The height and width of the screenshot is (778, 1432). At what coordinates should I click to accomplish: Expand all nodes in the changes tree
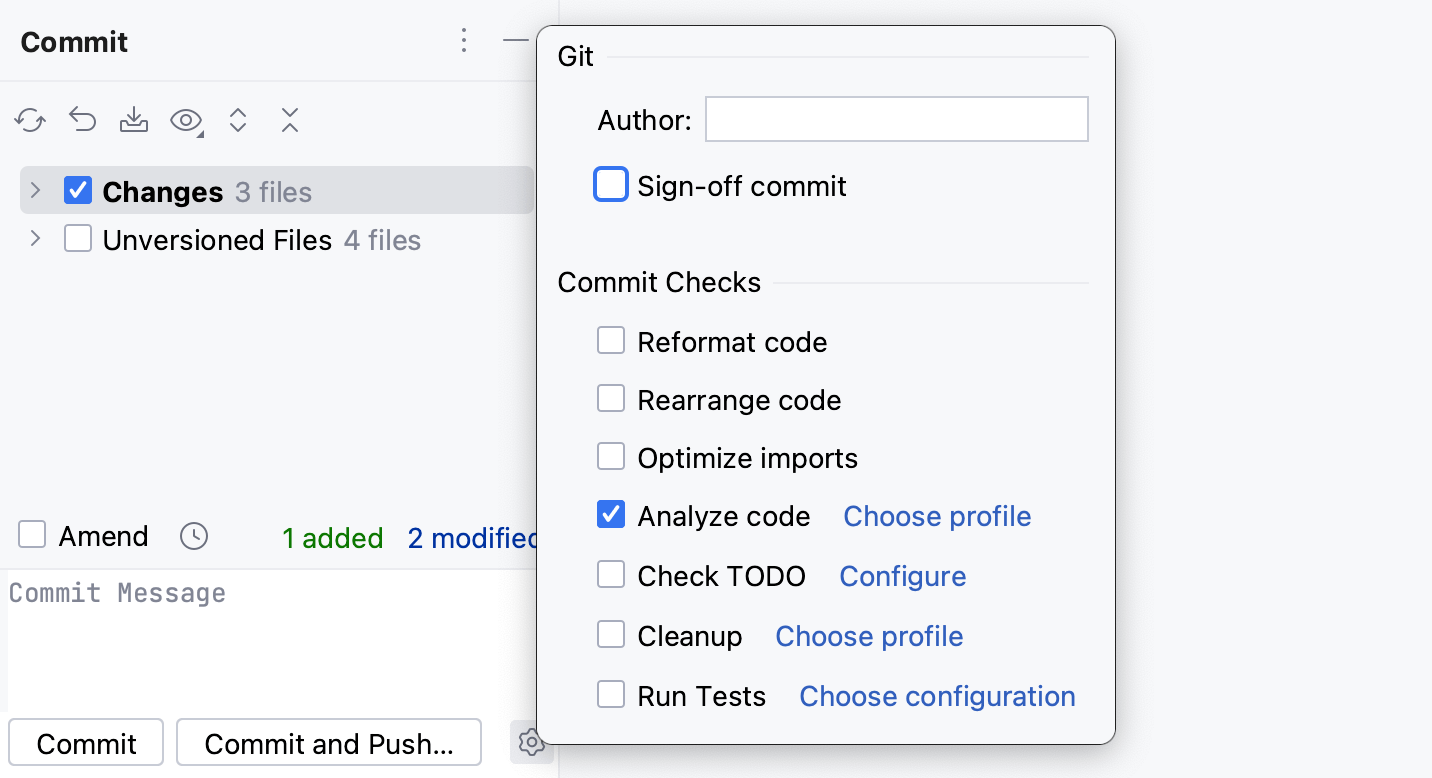237,119
